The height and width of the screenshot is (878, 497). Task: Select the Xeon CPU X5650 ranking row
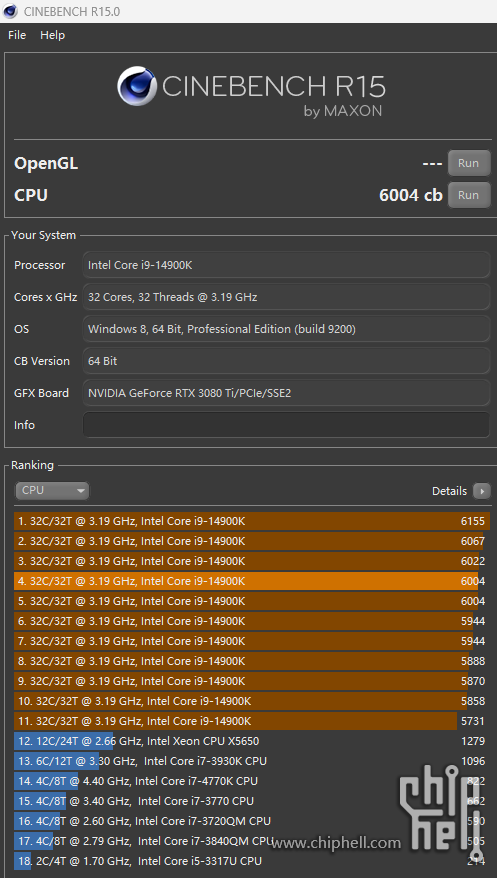[x=252, y=741]
